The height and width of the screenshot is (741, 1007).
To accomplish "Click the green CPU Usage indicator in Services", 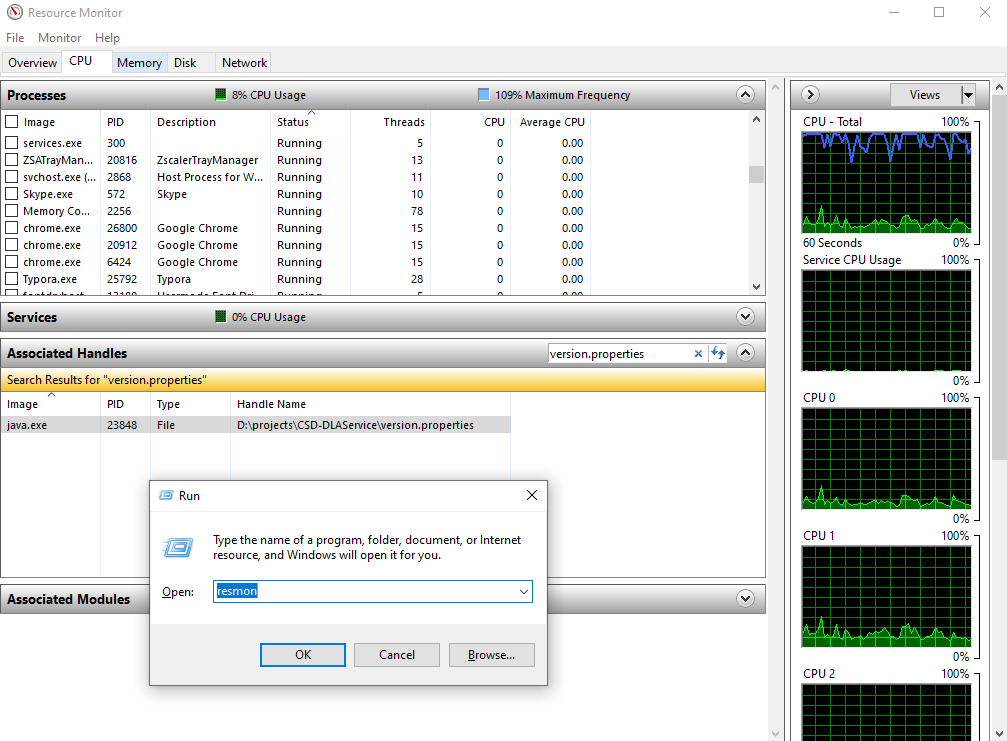I will click(220, 317).
